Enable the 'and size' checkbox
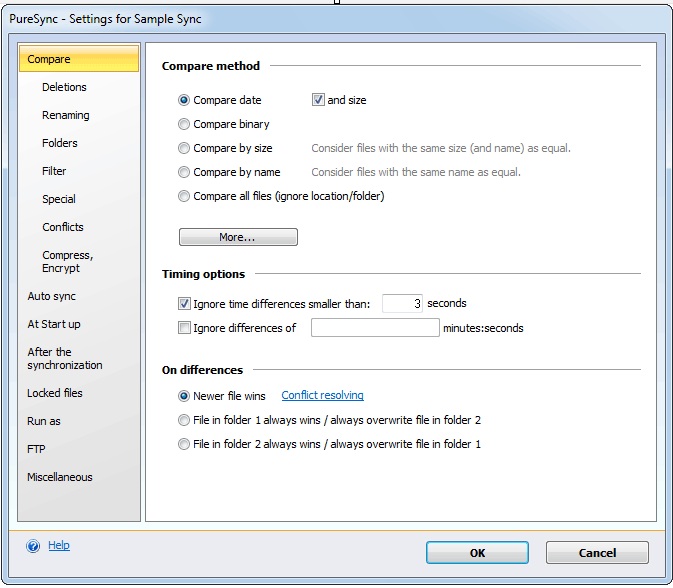 pos(319,100)
